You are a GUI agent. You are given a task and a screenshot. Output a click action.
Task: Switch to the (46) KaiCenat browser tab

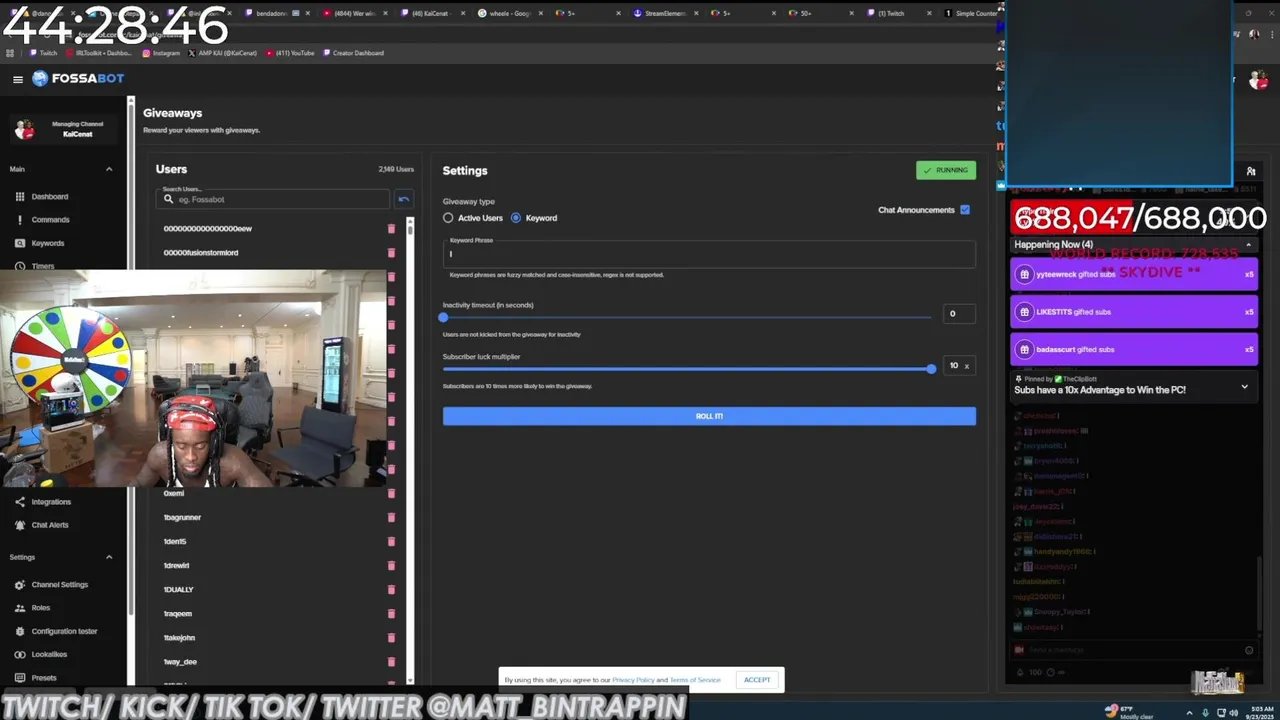[x=431, y=14]
